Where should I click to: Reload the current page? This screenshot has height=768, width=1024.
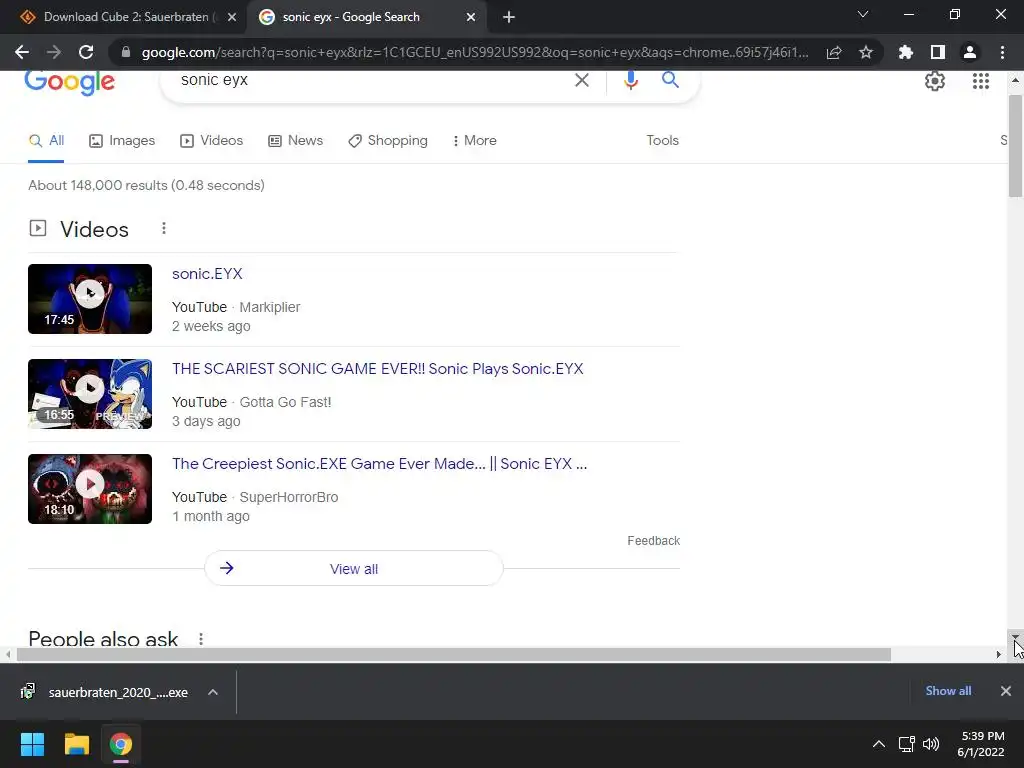click(86, 52)
